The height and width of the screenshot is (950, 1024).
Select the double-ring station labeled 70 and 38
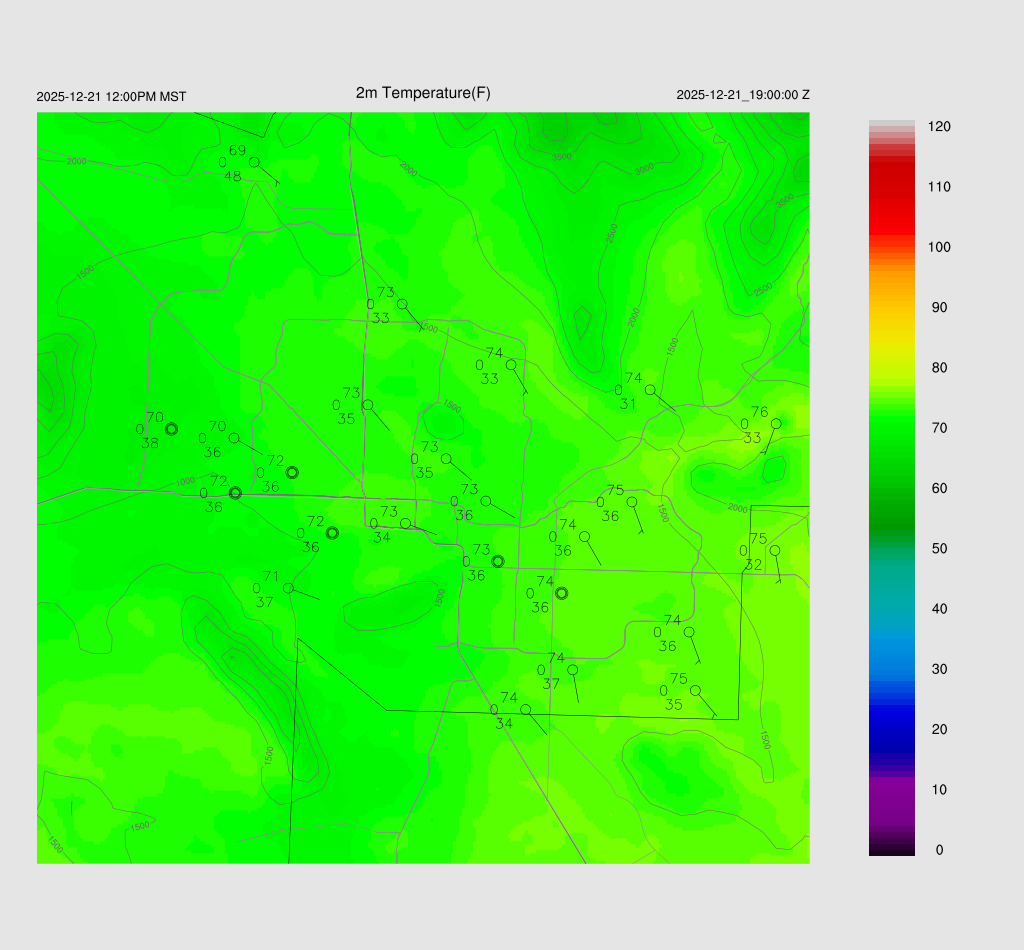pos(171,429)
